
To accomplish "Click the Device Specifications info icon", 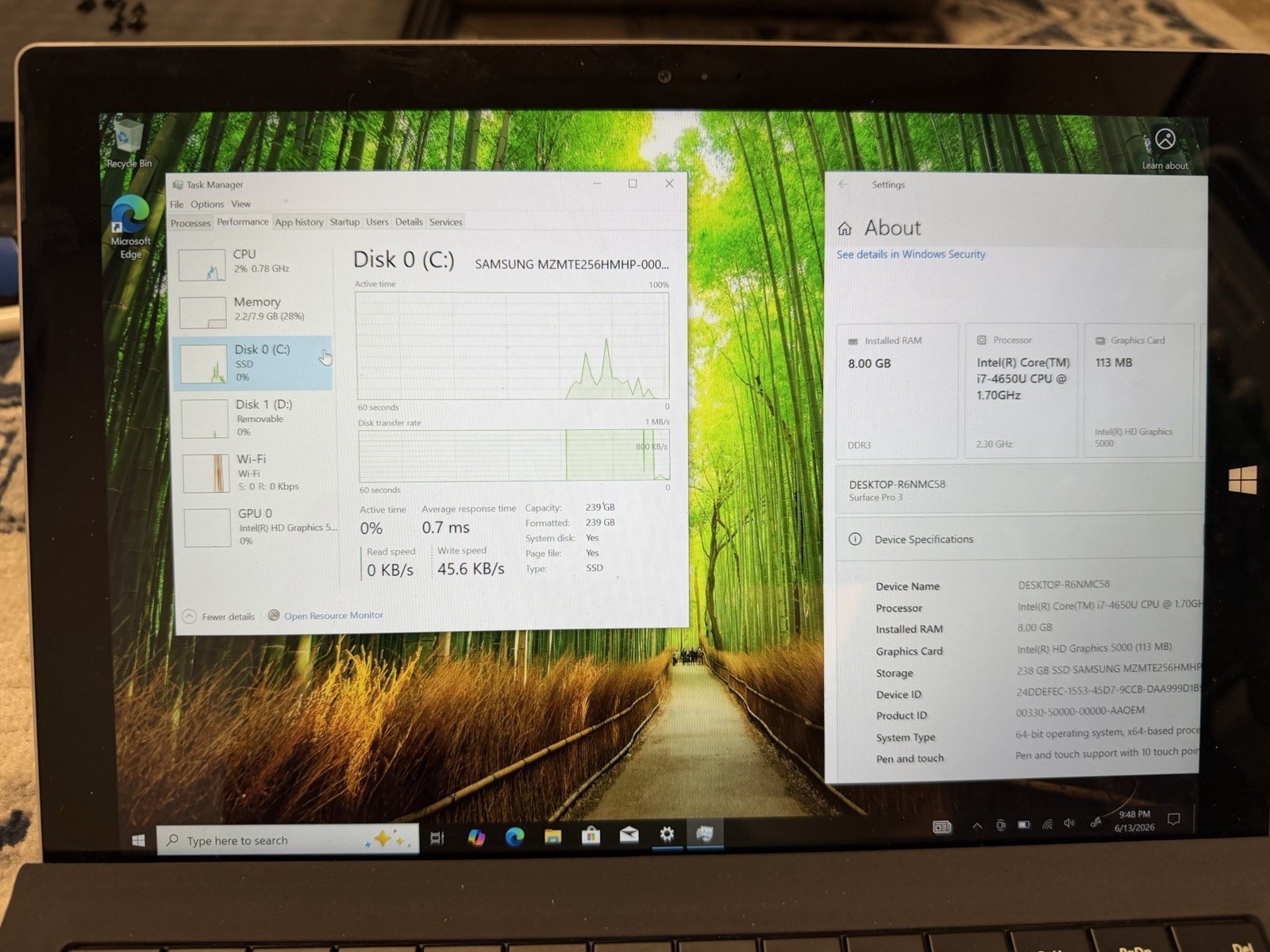I will tap(855, 539).
